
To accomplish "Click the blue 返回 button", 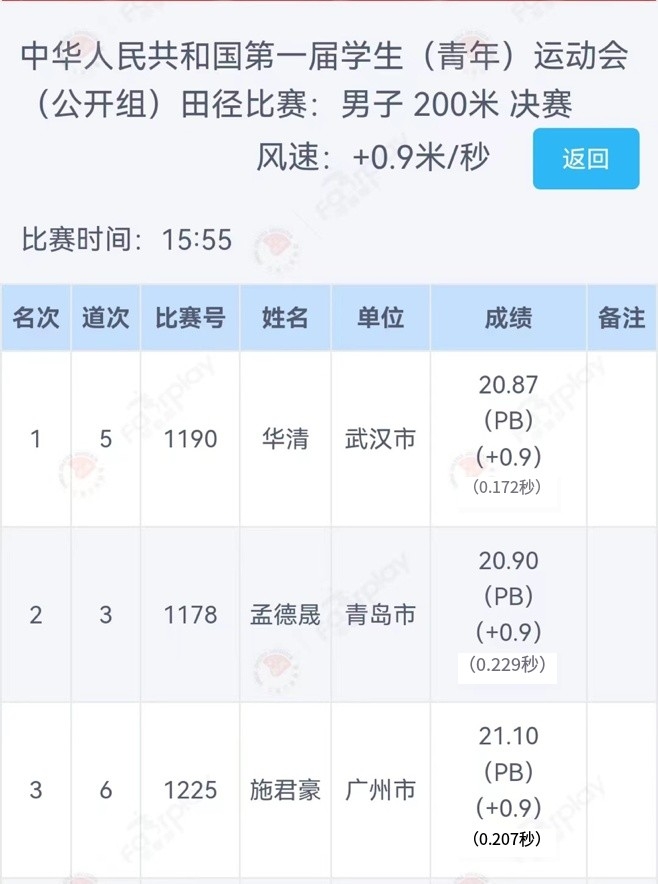I will (x=586, y=158).
